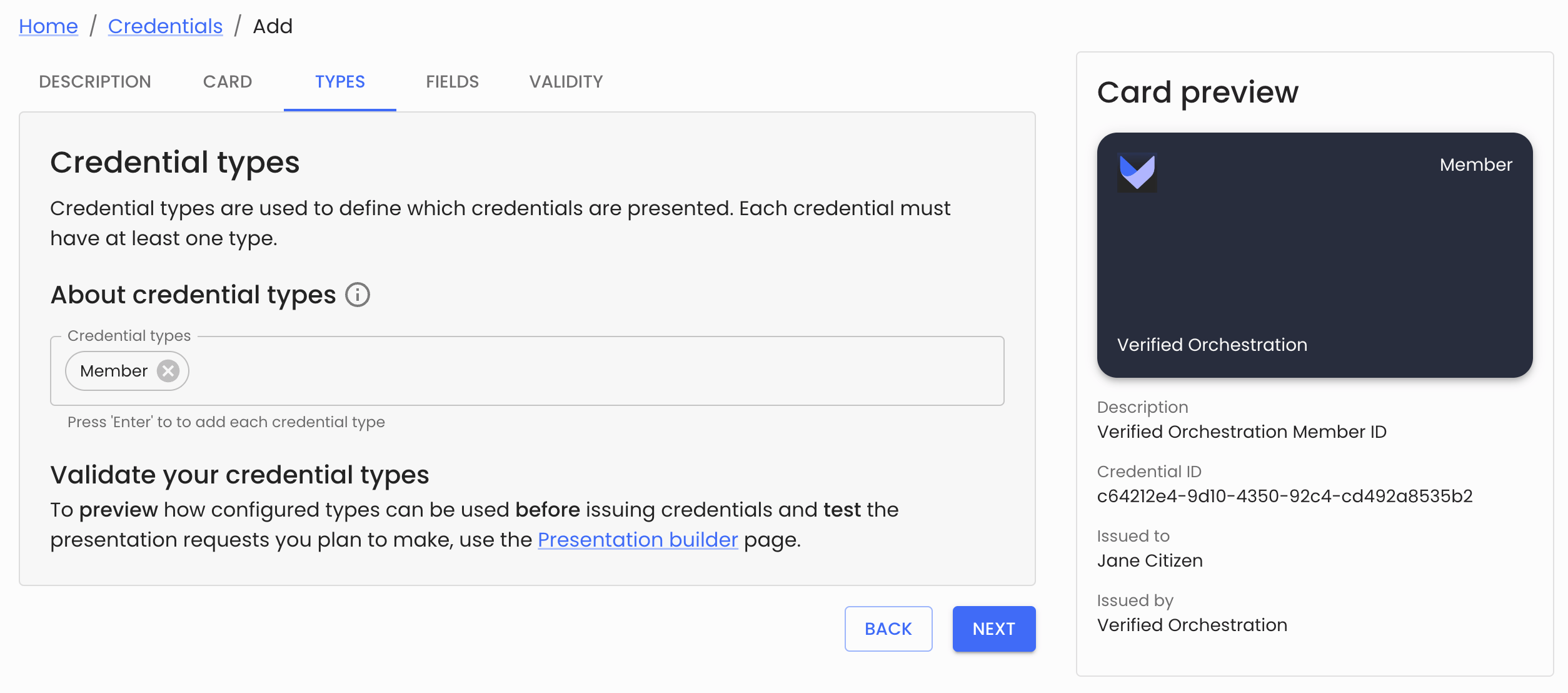Click the Verified Orchestration text on the card

click(x=1213, y=345)
